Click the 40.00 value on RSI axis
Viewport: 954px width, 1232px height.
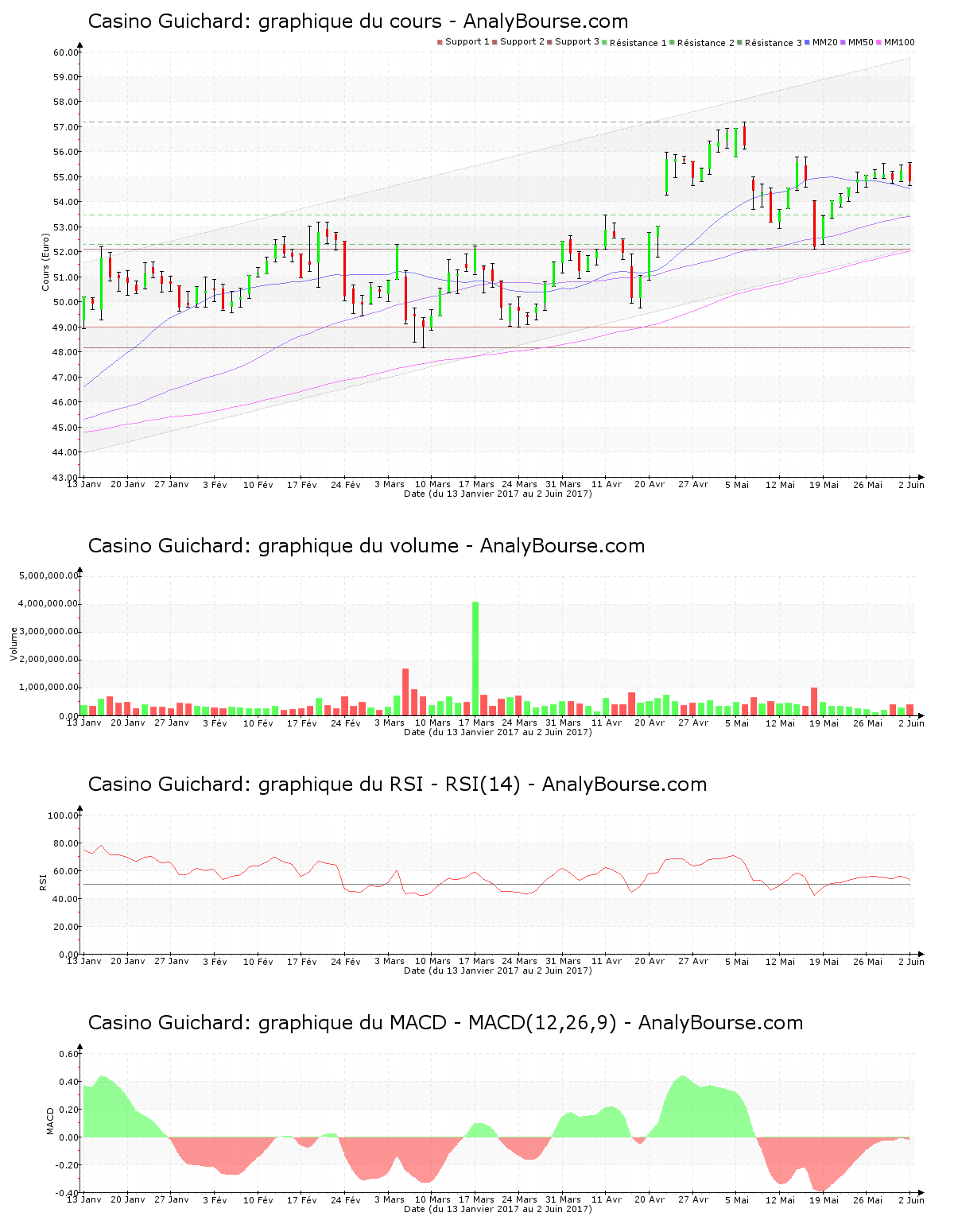[x=65, y=899]
